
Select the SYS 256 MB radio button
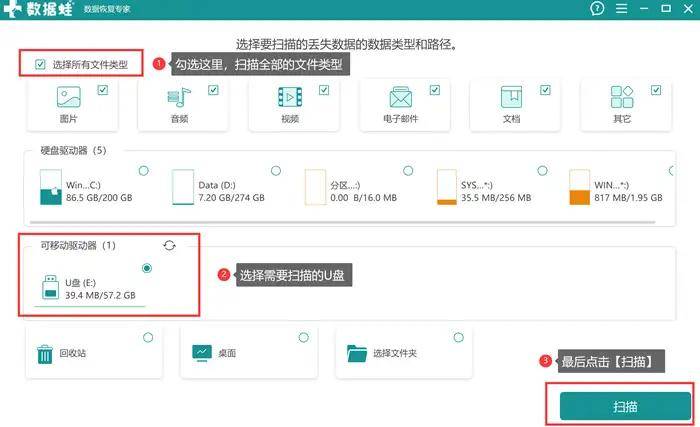(542, 171)
